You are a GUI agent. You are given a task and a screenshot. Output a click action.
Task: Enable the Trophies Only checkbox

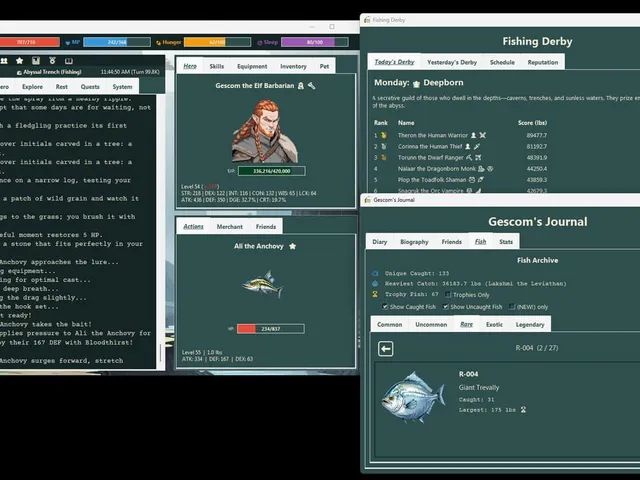click(448, 294)
